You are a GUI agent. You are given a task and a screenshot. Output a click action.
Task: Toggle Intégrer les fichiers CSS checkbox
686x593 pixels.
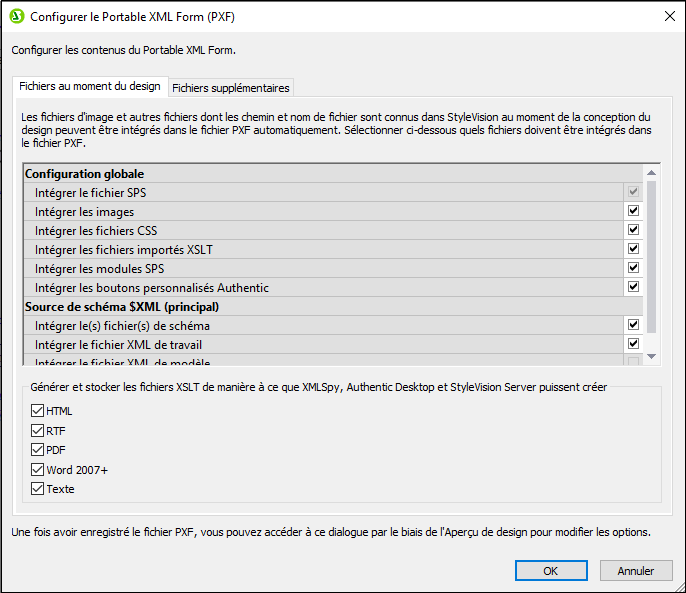click(632, 231)
